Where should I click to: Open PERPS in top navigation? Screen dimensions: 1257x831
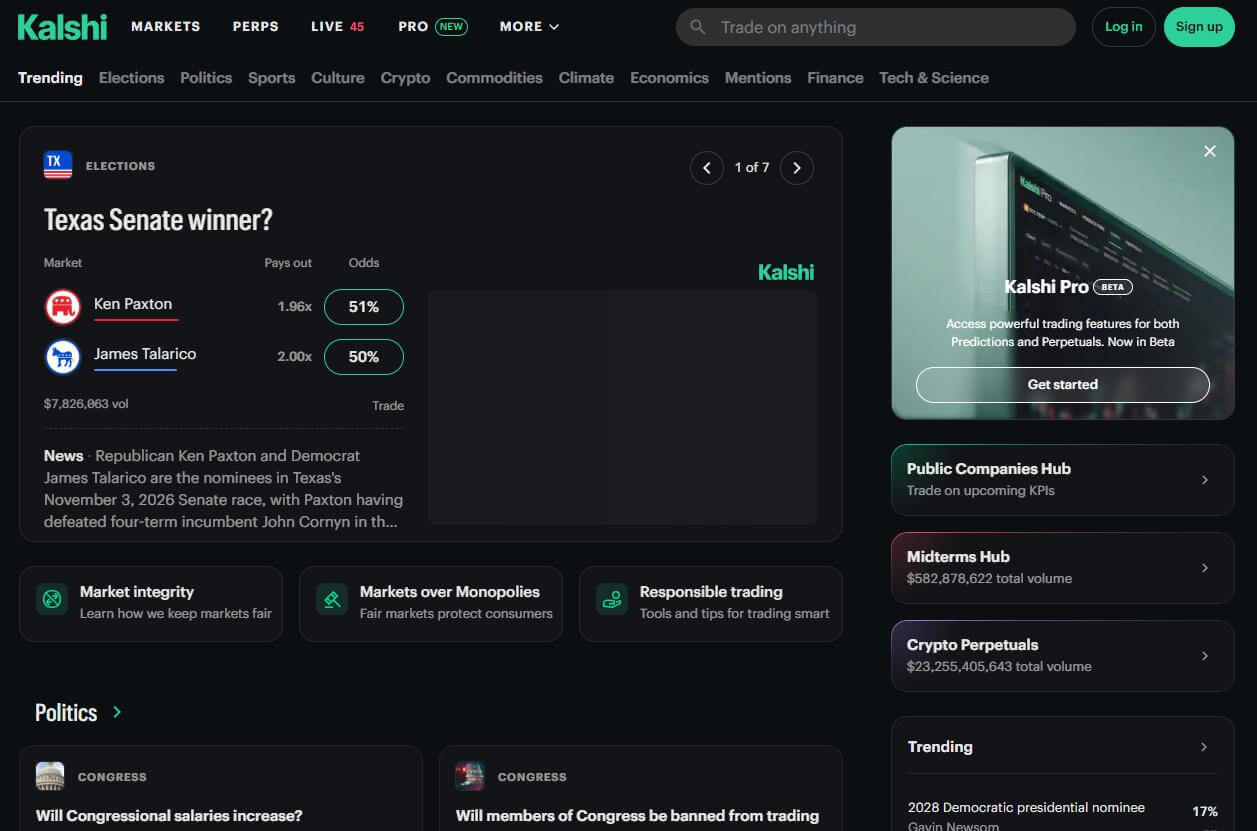[x=256, y=27]
